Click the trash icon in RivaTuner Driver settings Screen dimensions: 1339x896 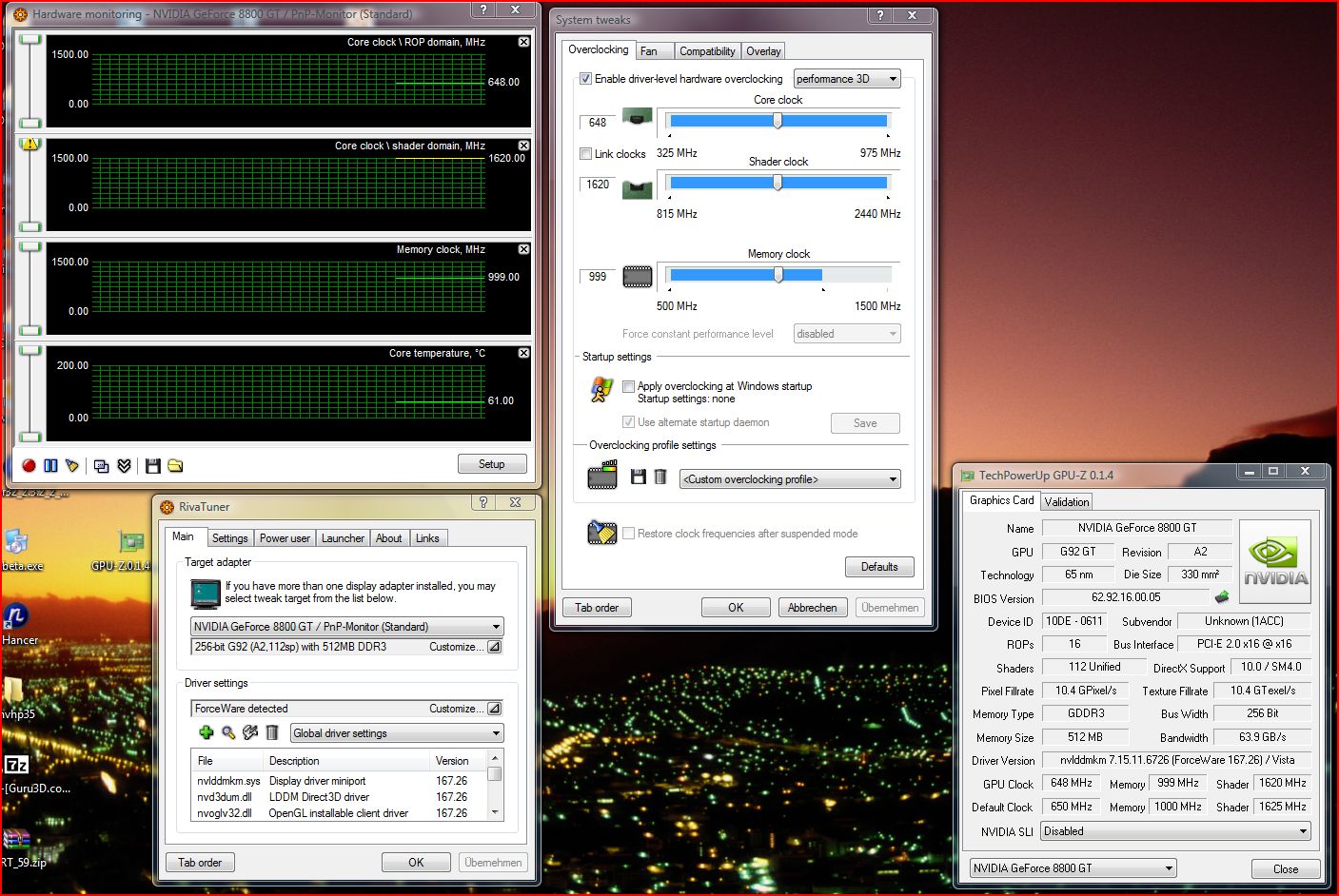pos(272,732)
